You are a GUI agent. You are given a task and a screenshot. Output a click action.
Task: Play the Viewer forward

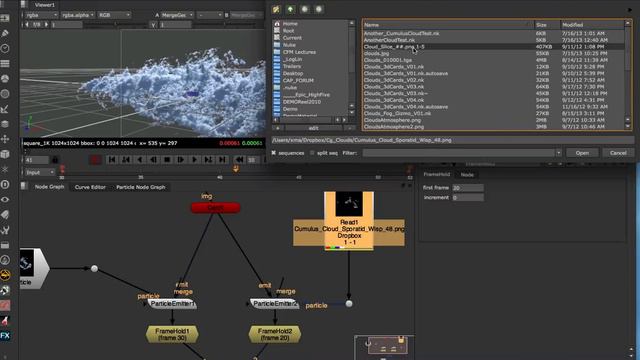194,160
